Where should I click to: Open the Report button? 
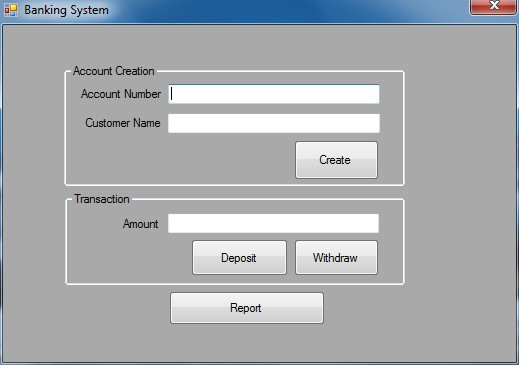pos(247,308)
